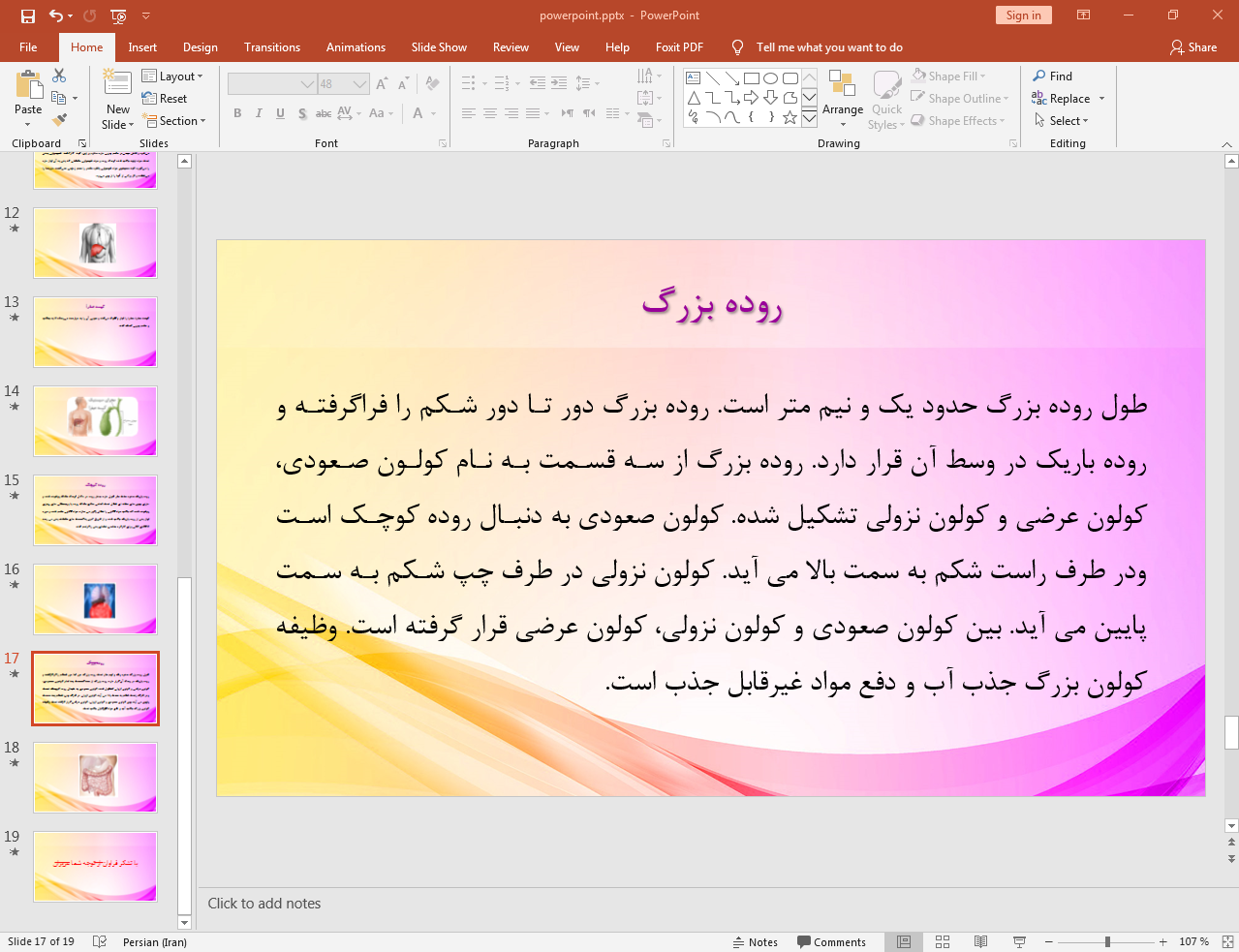
Task: Select the star shape in gallery
Action: 790,117
